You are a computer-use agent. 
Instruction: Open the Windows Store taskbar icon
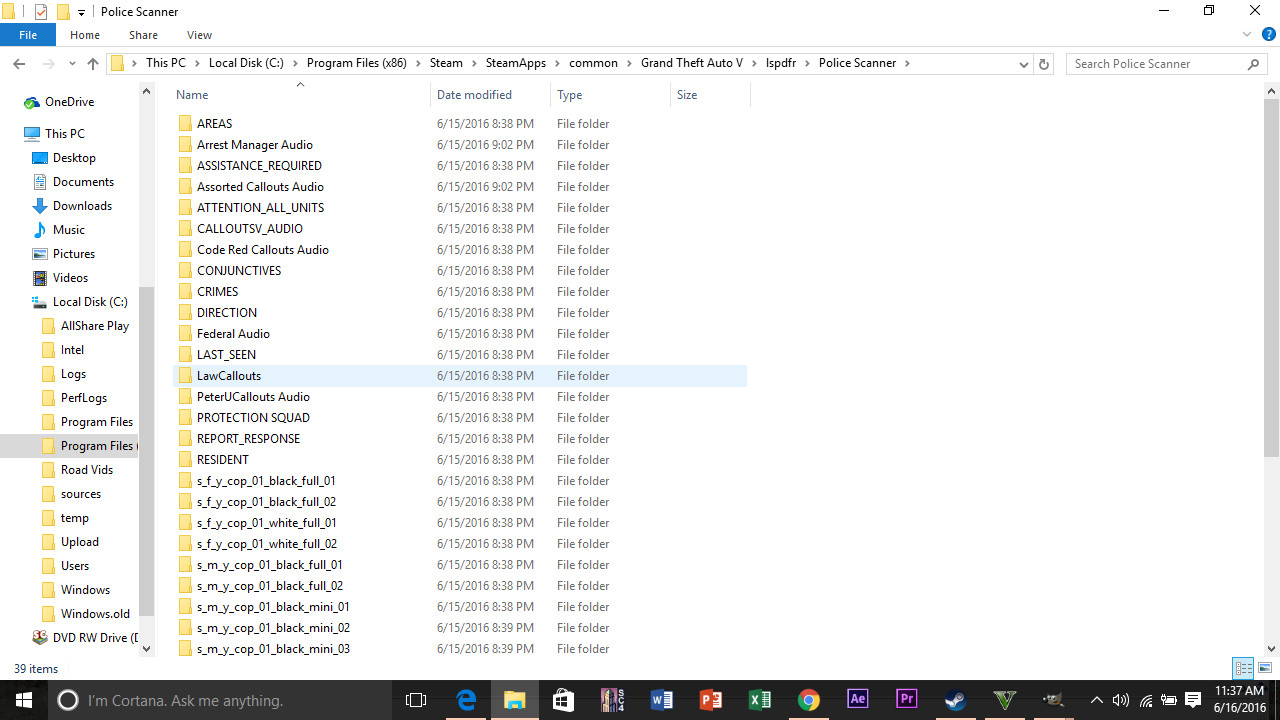pyautogui.click(x=563, y=700)
